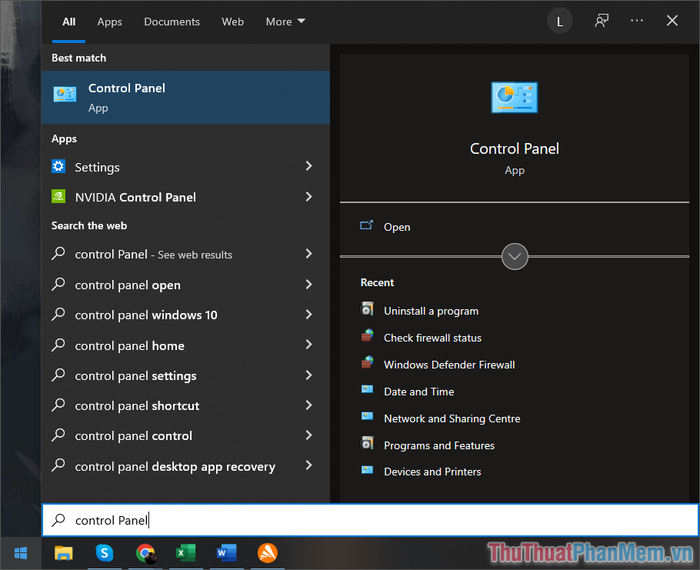Open the orange app on the taskbar

pos(267,553)
